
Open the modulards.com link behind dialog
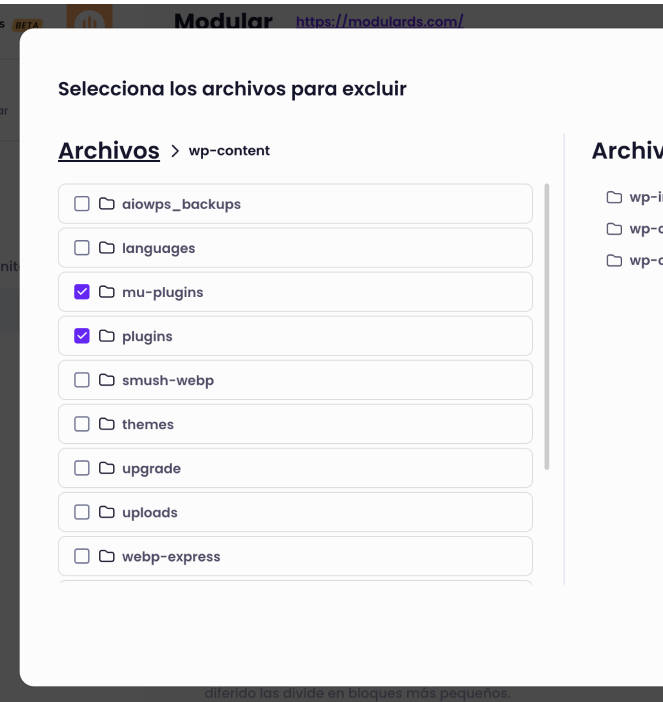pyautogui.click(x=379, y=21)
